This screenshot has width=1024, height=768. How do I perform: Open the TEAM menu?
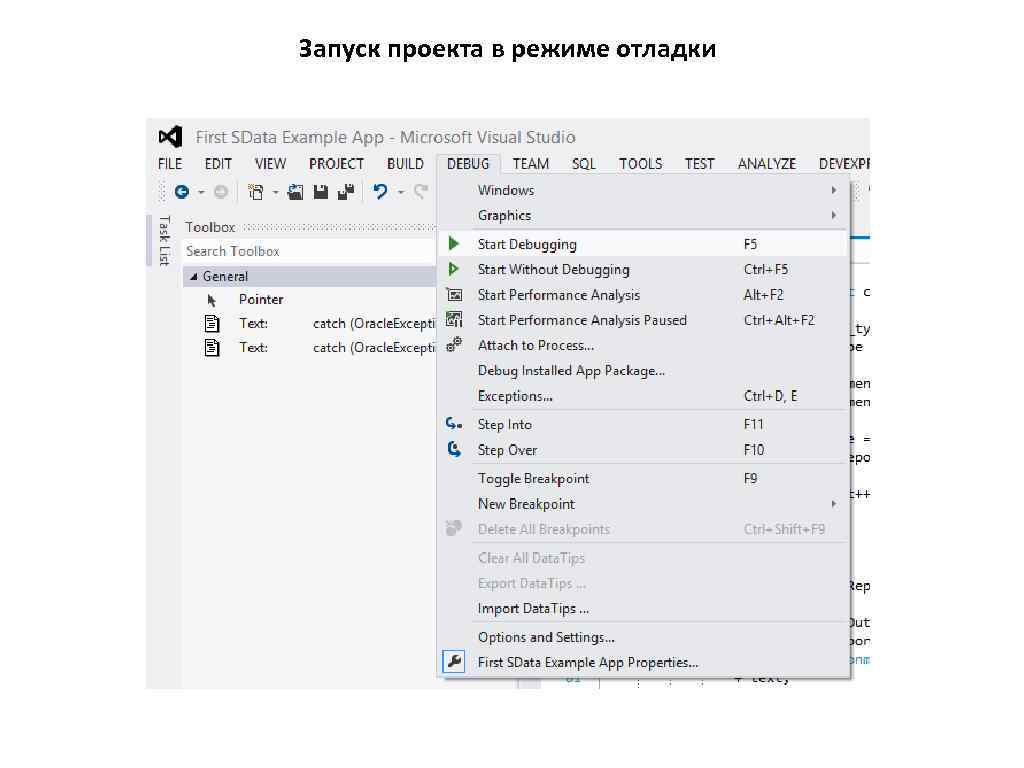[531, 163]
